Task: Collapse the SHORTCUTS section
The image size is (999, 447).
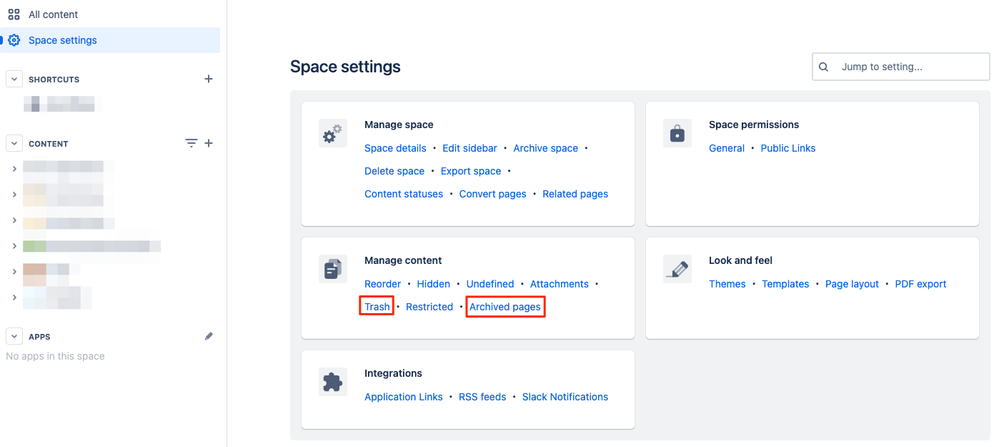Action: coord(14,79)
